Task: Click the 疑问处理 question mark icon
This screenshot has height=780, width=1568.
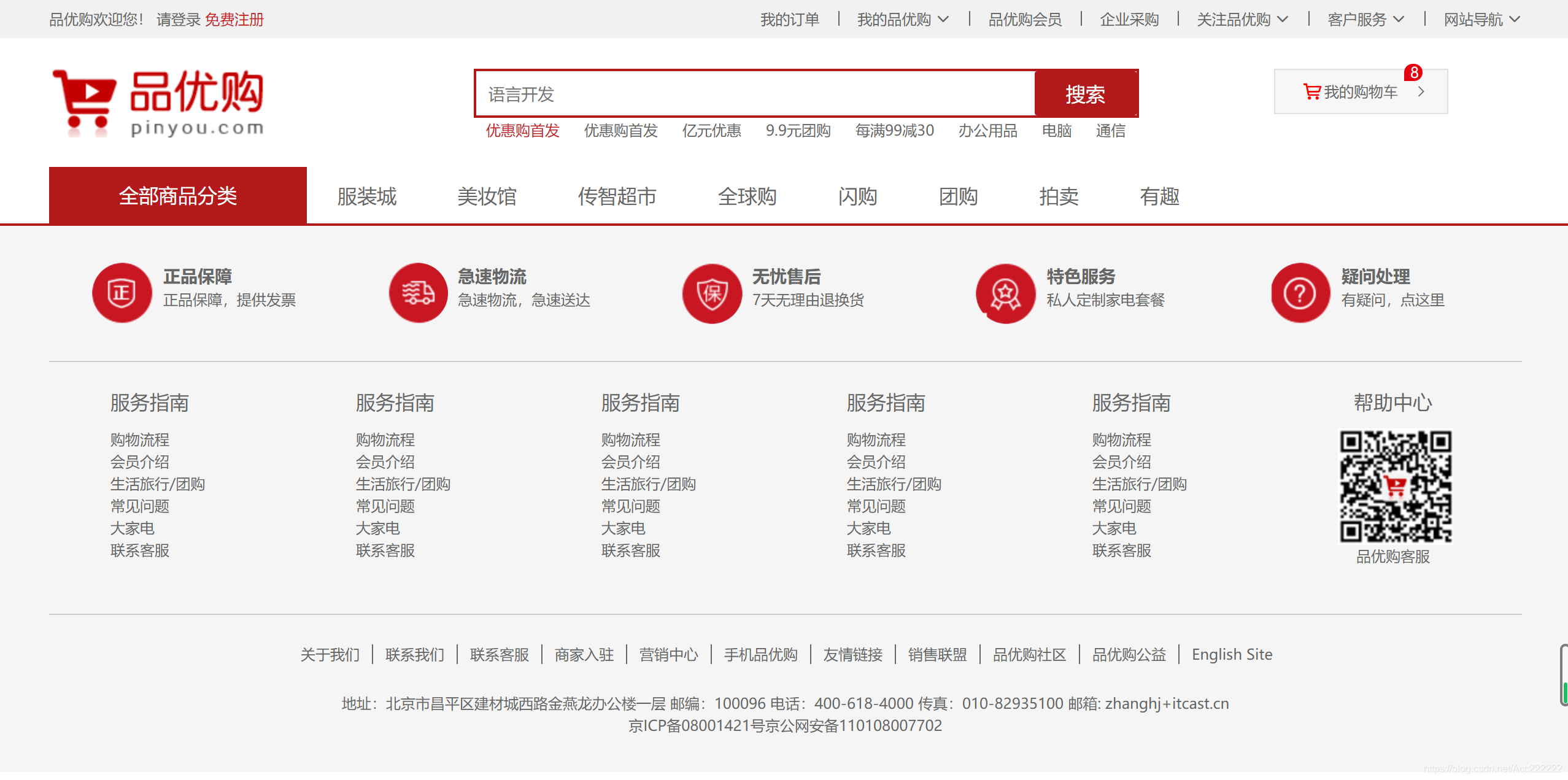Action: [x=1300, y=293]
